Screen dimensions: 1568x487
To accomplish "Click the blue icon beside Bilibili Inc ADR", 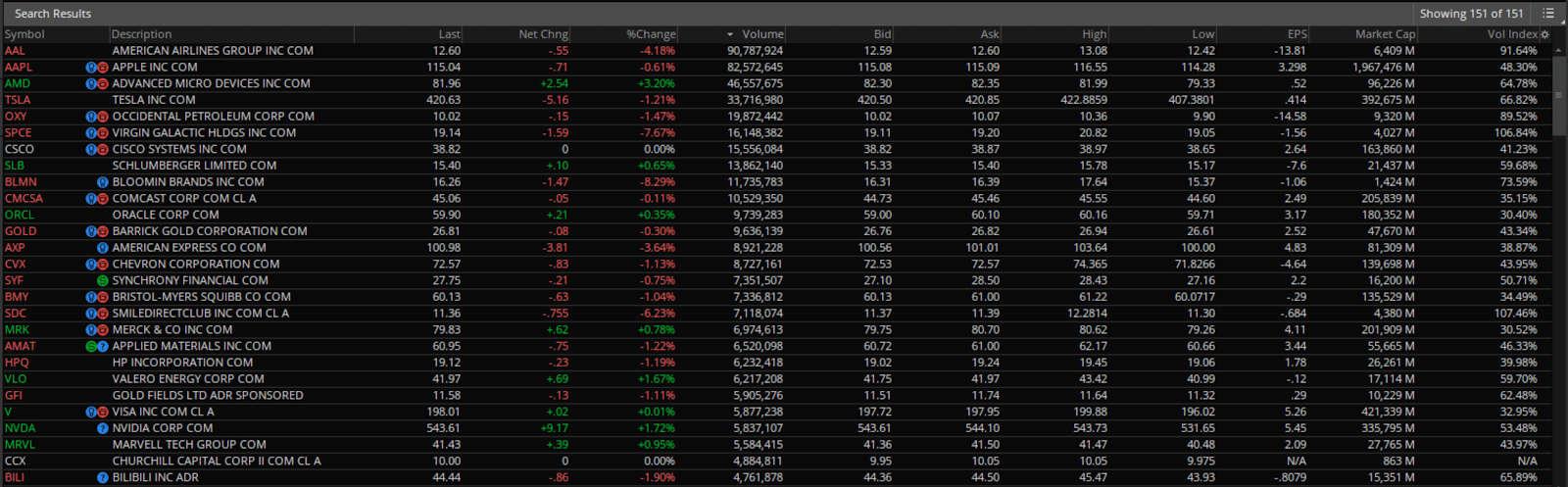I will tap(103, 478).
